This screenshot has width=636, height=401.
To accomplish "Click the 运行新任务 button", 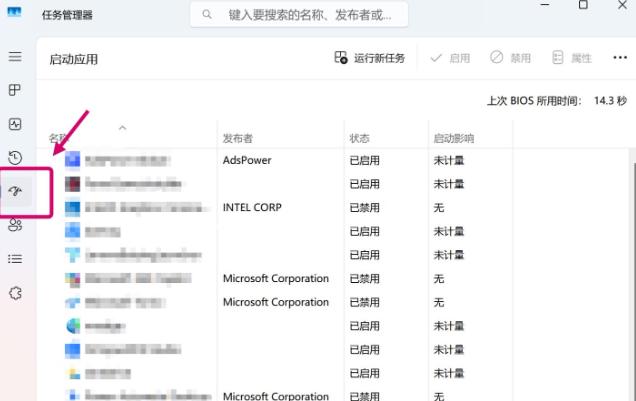I will (370, 59).
